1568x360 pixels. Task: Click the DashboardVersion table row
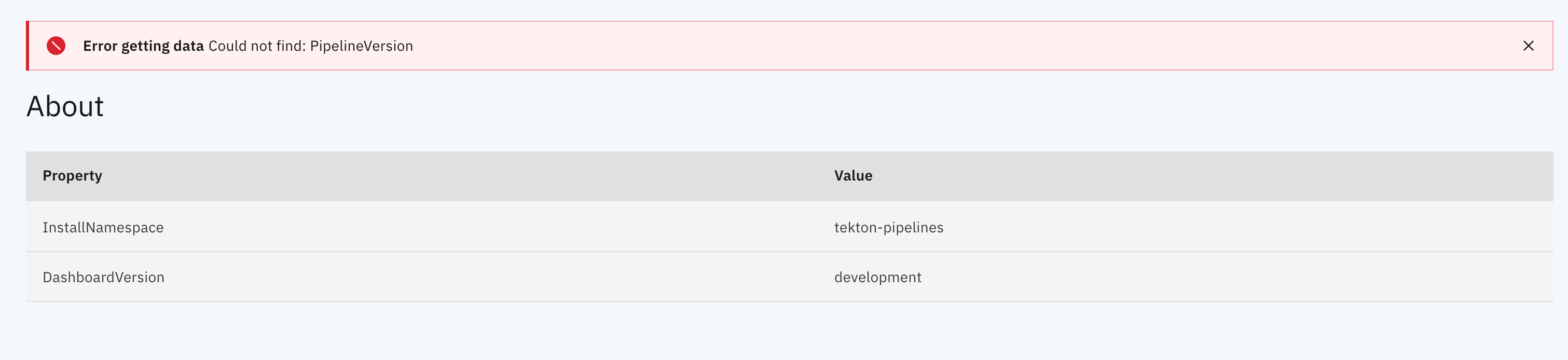[103, 276]
